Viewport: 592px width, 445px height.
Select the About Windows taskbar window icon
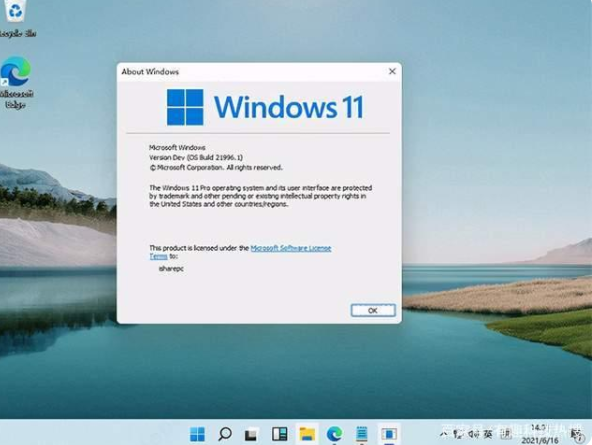[x=388, y=434]
